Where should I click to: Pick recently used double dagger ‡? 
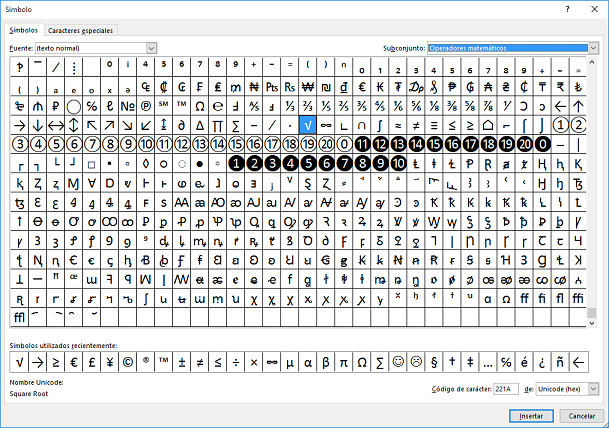pos(470,362)
